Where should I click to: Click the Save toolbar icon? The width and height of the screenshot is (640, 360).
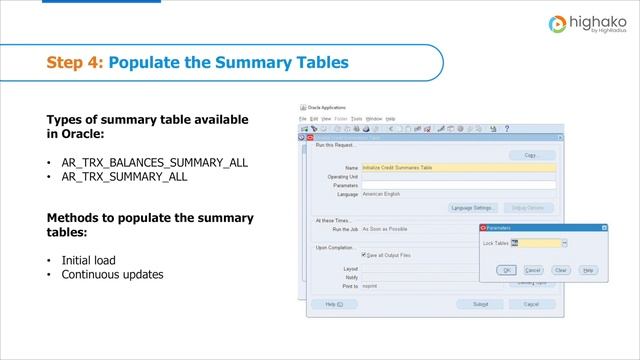pyautogui.click(x=338, y=129)
